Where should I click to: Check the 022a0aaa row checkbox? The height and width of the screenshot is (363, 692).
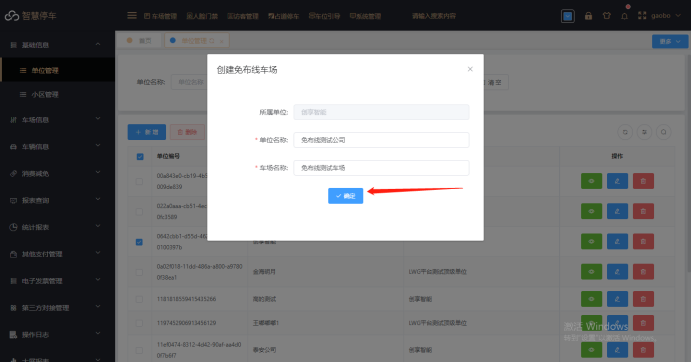pos(139,212)
